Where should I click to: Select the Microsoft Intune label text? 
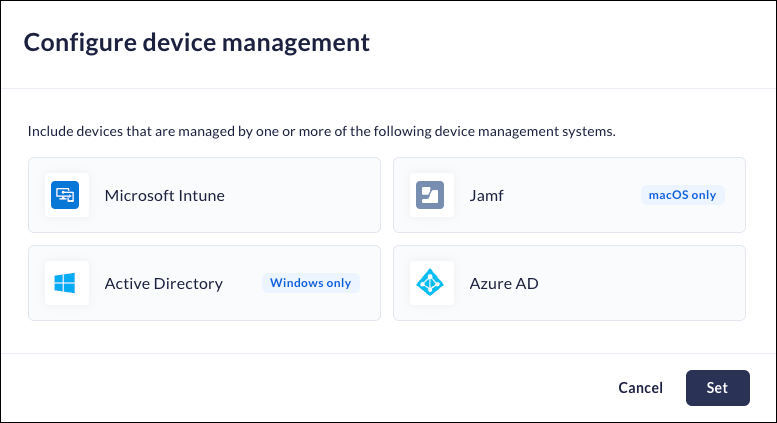coord(164,195)
